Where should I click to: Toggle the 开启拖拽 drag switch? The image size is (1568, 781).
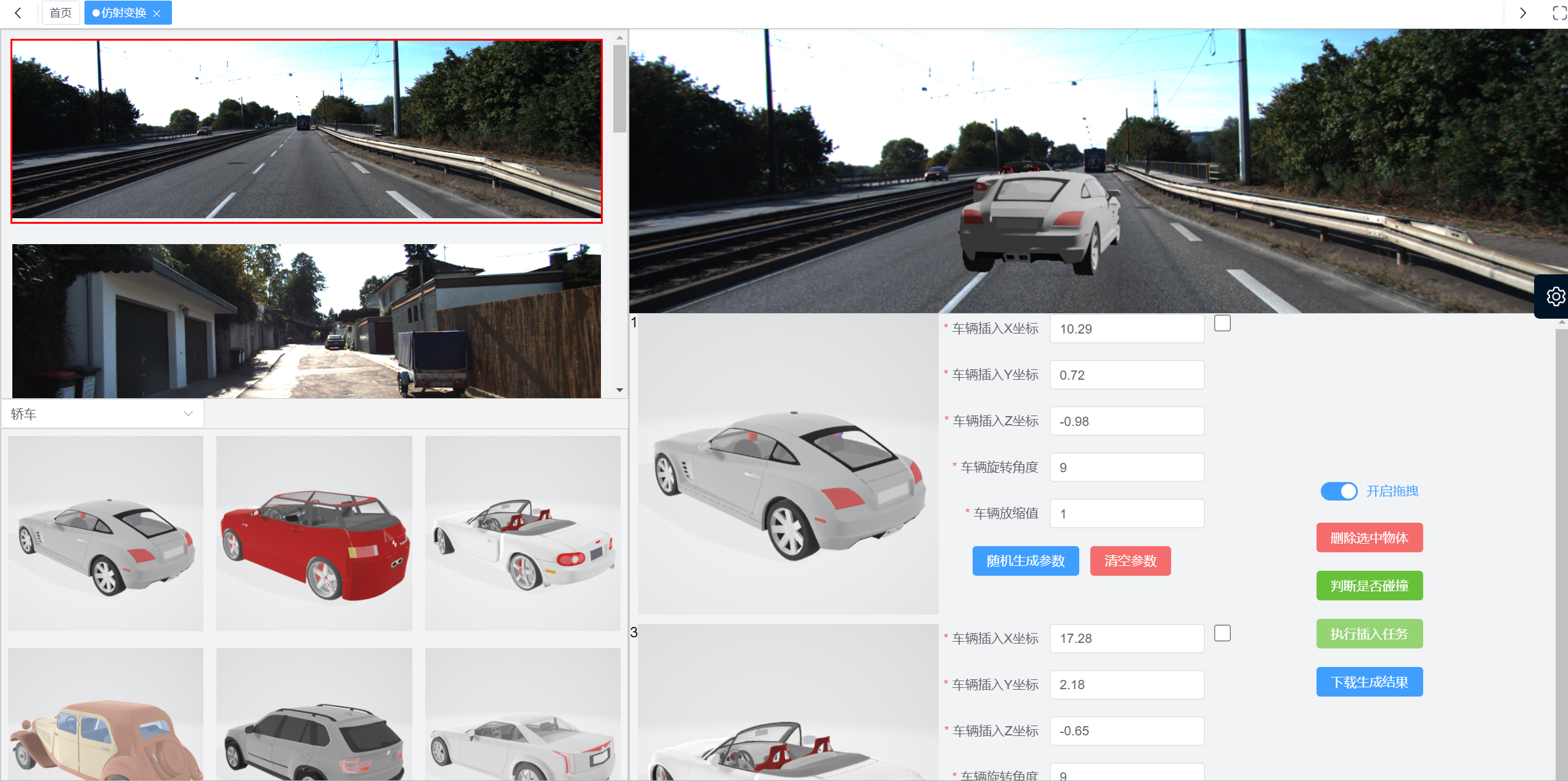pos(1338,491)
